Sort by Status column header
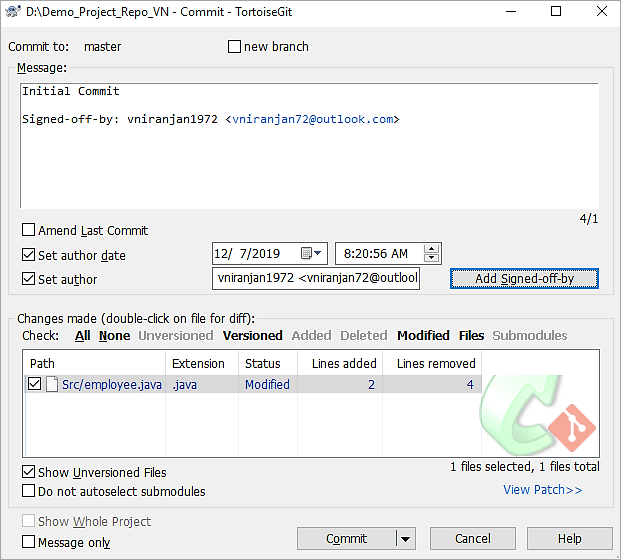621x560 pixels. (268, 363)
